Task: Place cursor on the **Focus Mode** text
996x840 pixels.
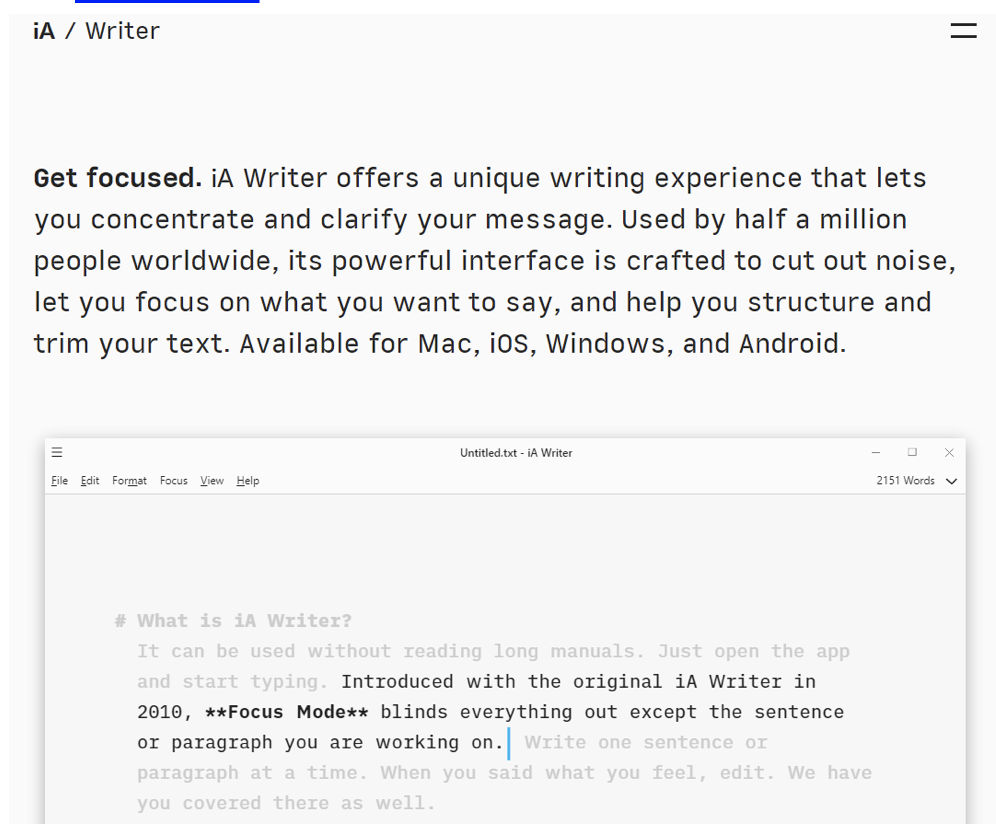Action: pos(286,712)
